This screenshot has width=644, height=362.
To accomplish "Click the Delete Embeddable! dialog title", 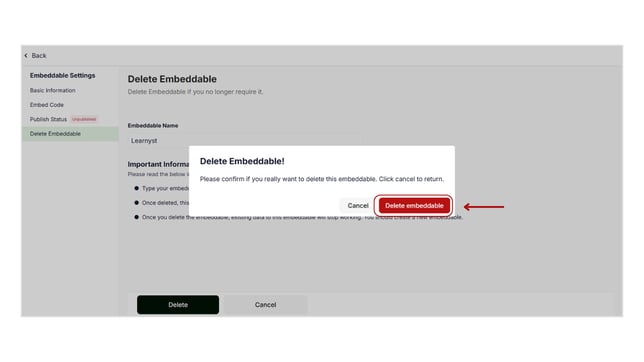I will point(242,161).
